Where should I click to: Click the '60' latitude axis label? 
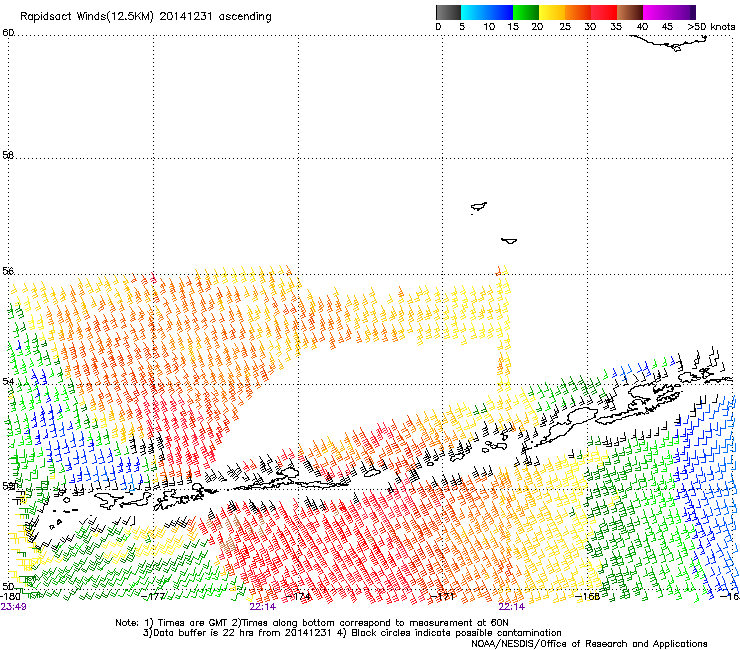point(8,33)
